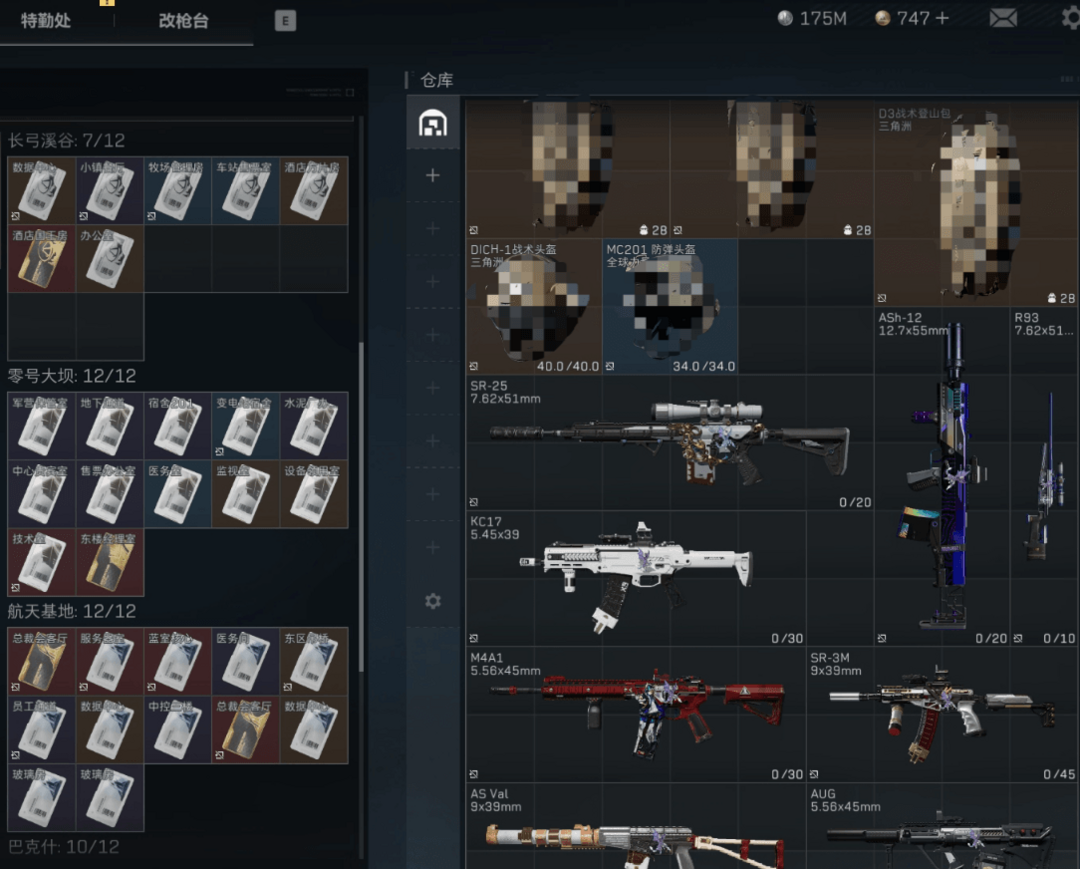This screenshot has height=869, width=1080.
Task: Click the plus next to 747 currency
Action: [942, 18]
